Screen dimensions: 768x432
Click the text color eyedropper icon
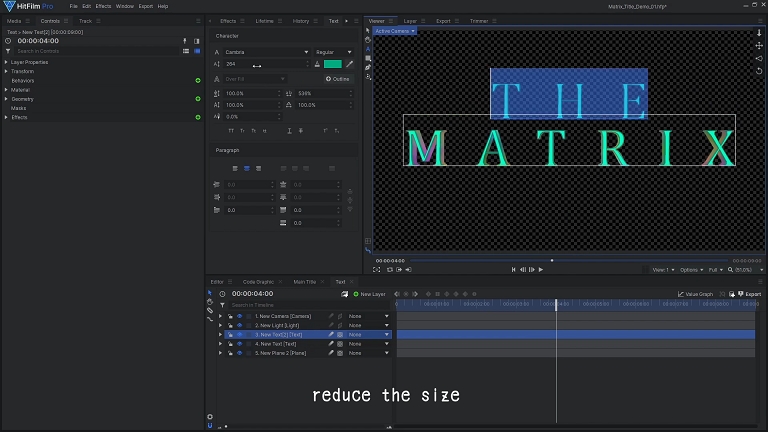(350, 64)
